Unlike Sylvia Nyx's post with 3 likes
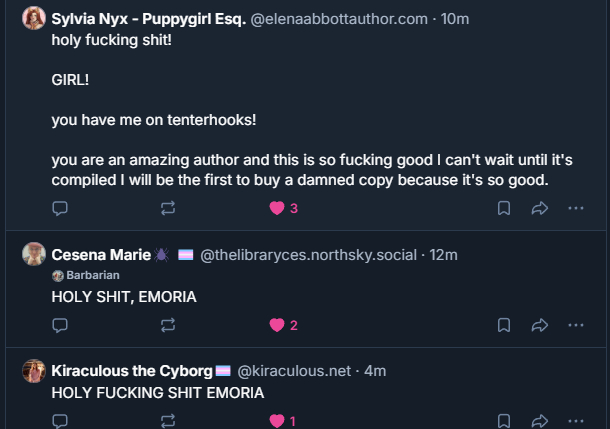Viewport: 610px width, 429px height. tap(277, 208)
